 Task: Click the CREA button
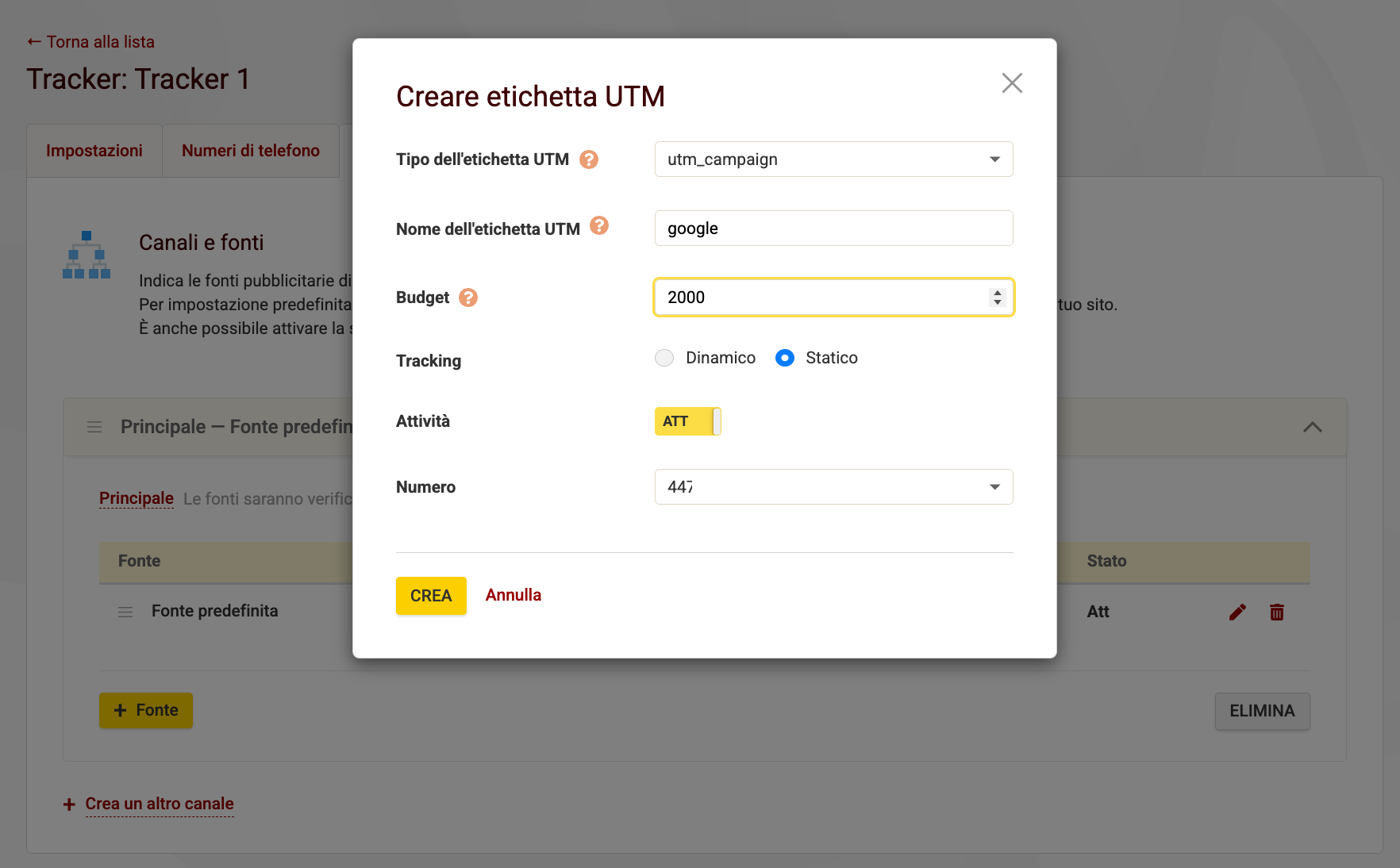431,595
